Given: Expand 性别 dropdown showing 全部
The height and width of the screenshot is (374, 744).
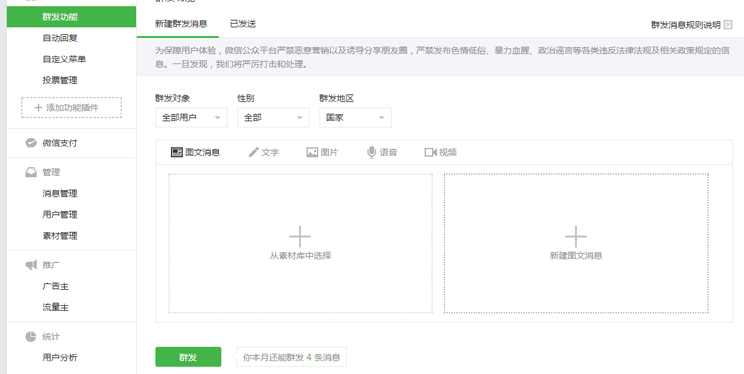Looking at the screenshot, I should tap(273, 118).
